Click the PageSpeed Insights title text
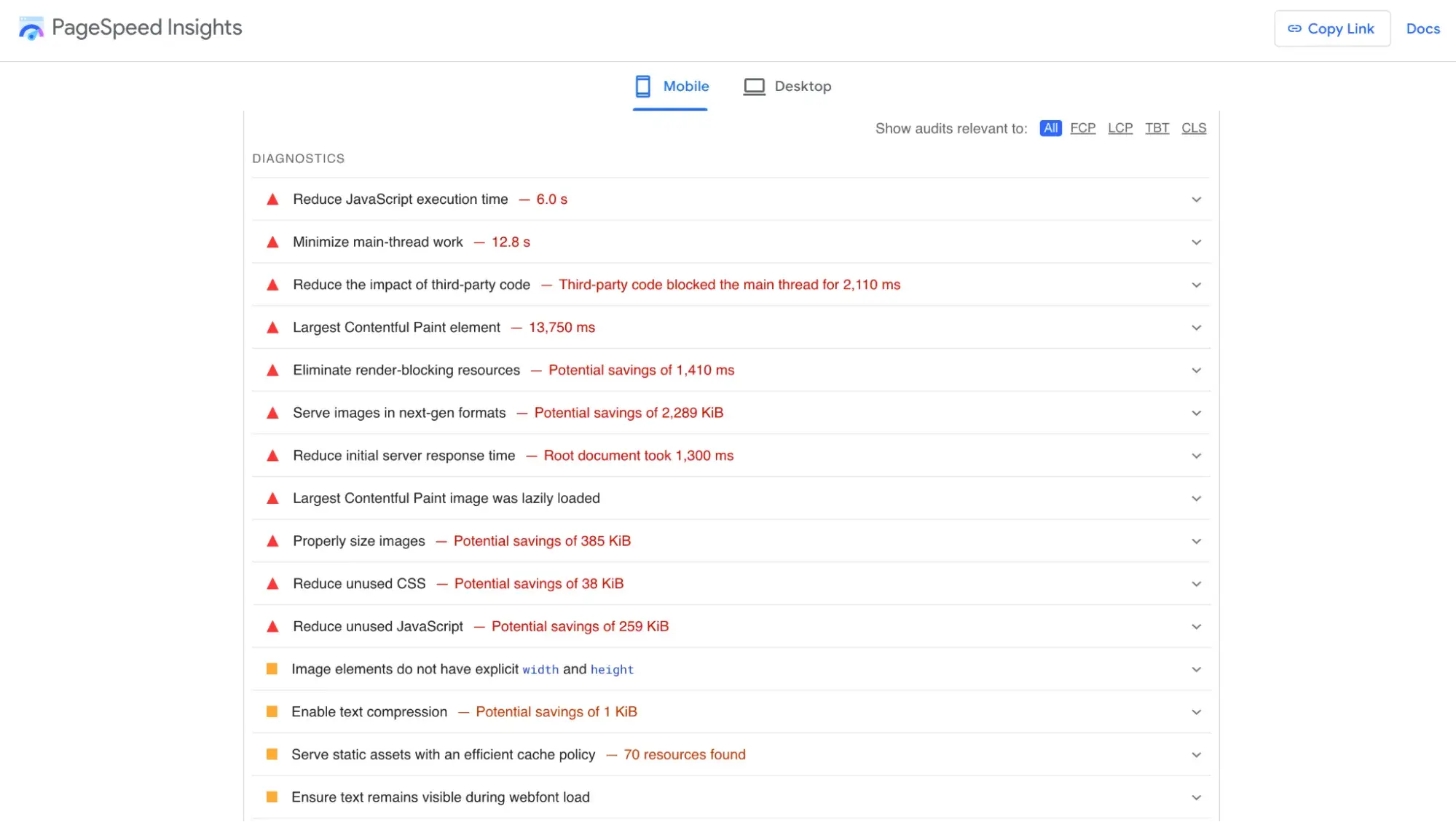 tap(147, 28)
